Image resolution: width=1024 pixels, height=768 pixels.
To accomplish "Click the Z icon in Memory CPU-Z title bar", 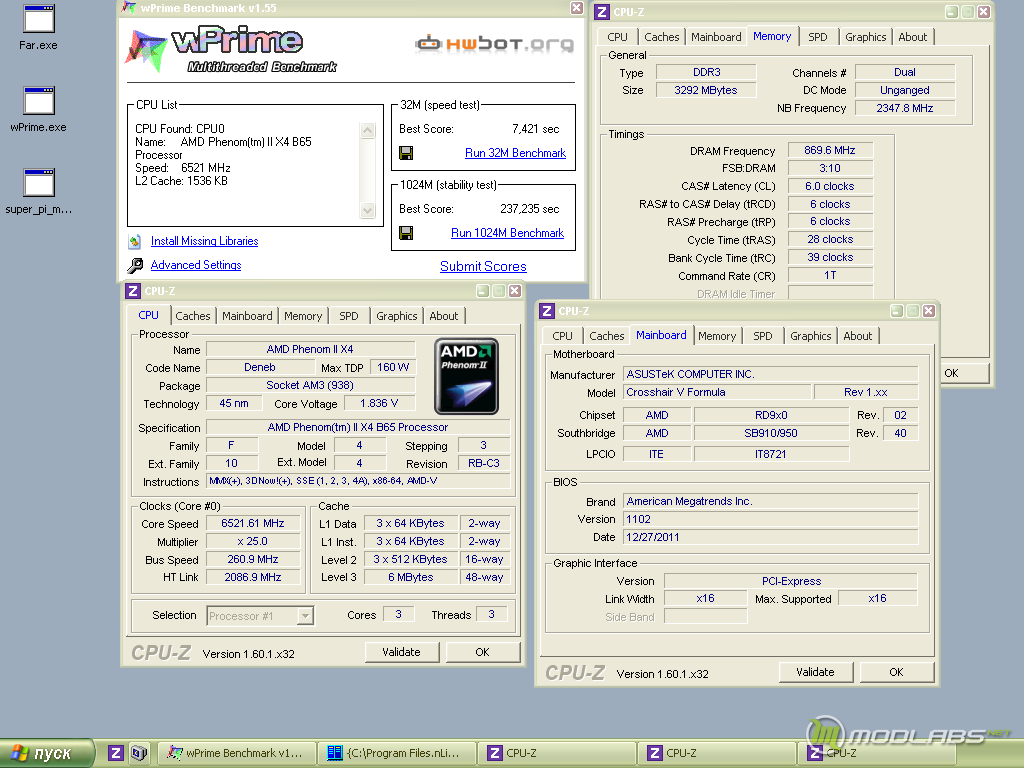I will (602, 12).
